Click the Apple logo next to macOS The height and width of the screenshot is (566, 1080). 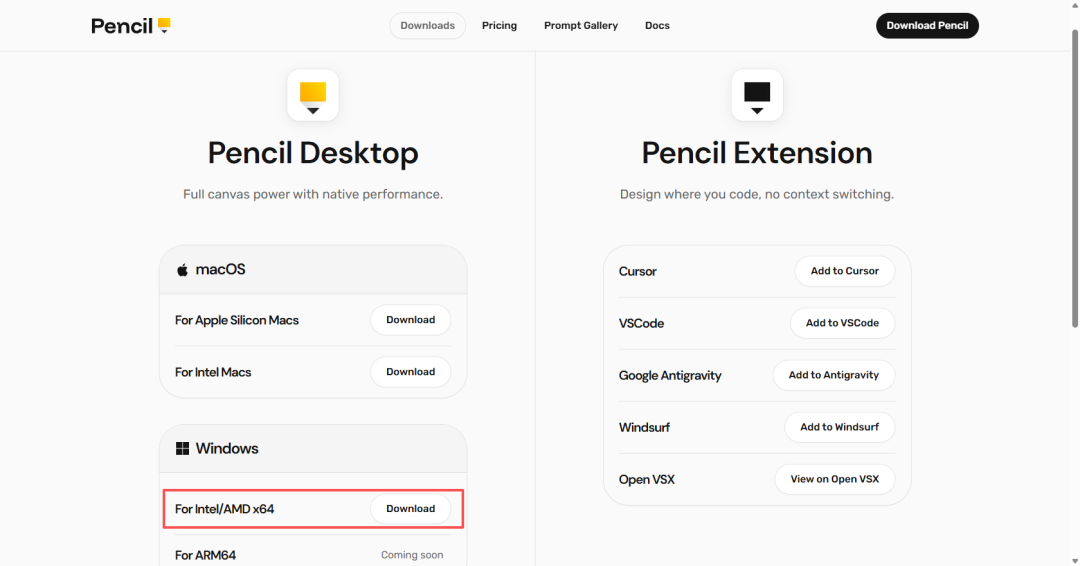(182, 270)
